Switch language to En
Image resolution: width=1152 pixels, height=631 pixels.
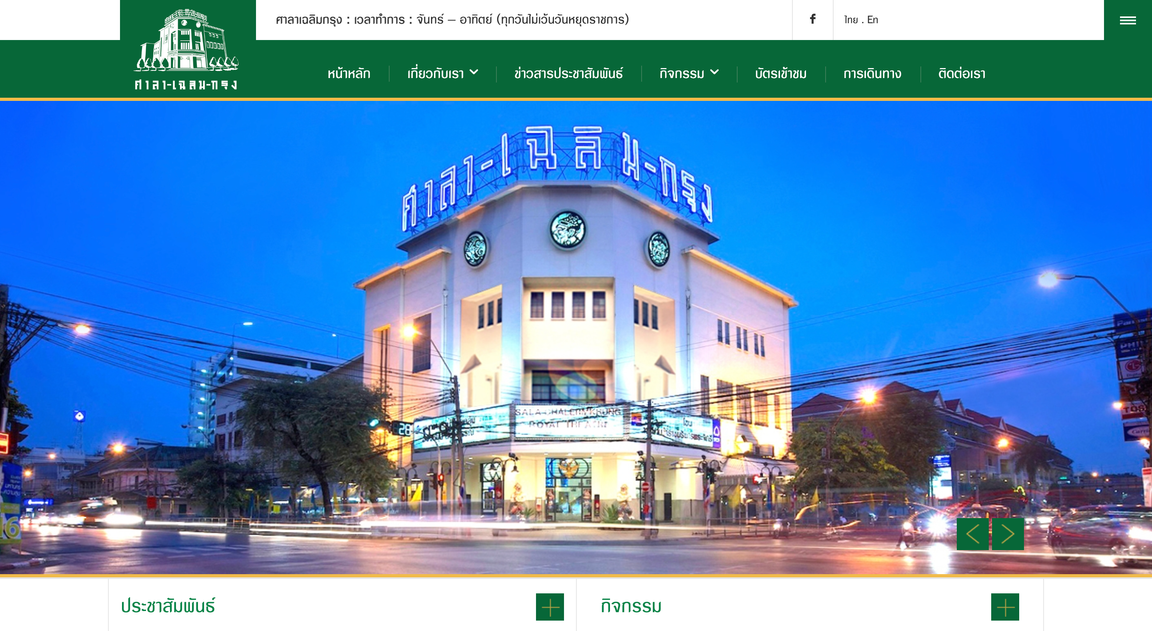click(872, 20)
